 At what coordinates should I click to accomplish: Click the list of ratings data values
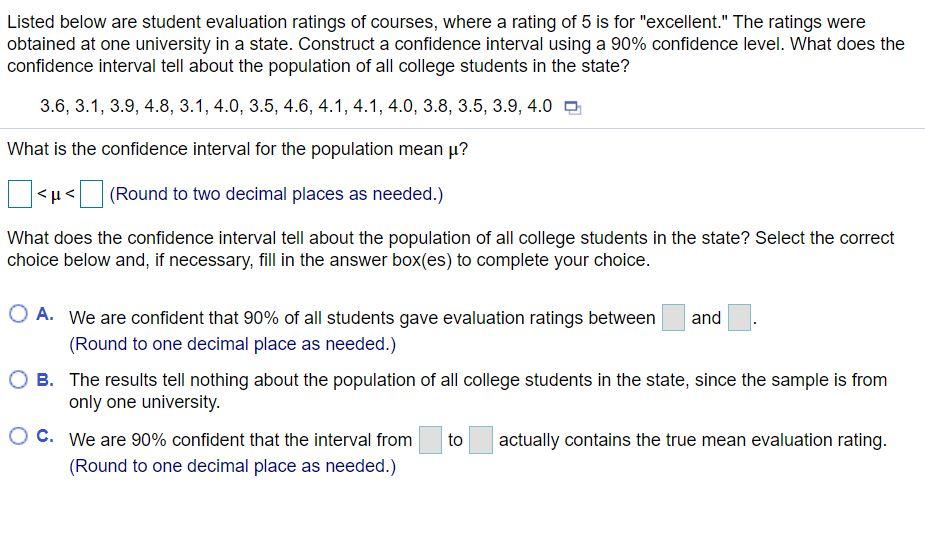tap(295, 106)
